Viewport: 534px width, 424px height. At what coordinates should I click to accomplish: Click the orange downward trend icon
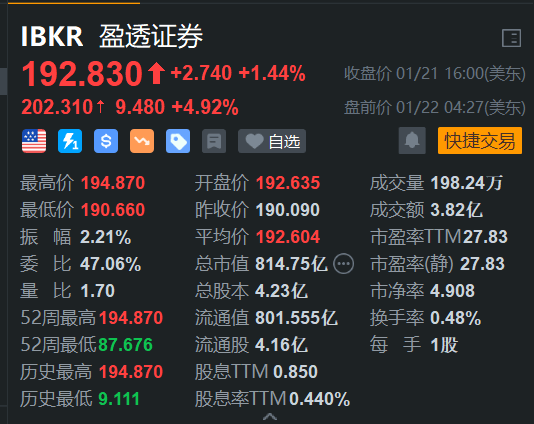(x=142, y=141)
